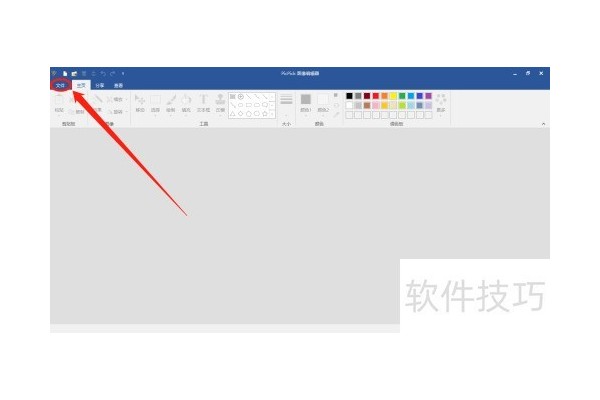Viewport: 600px width, 400px height.
Task: Choose the black palette swatch
Action: pyautogui.click(x=349, y=96)
